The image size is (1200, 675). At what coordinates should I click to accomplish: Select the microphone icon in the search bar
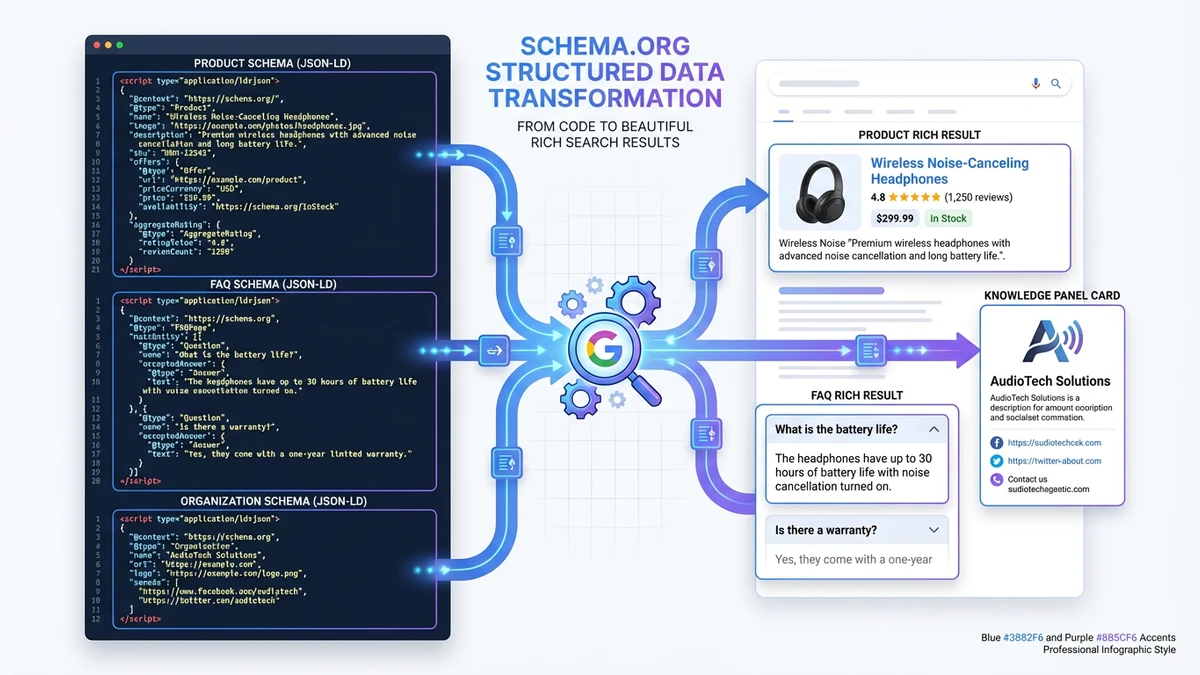pyautogui.click(x=1035, y=84)
